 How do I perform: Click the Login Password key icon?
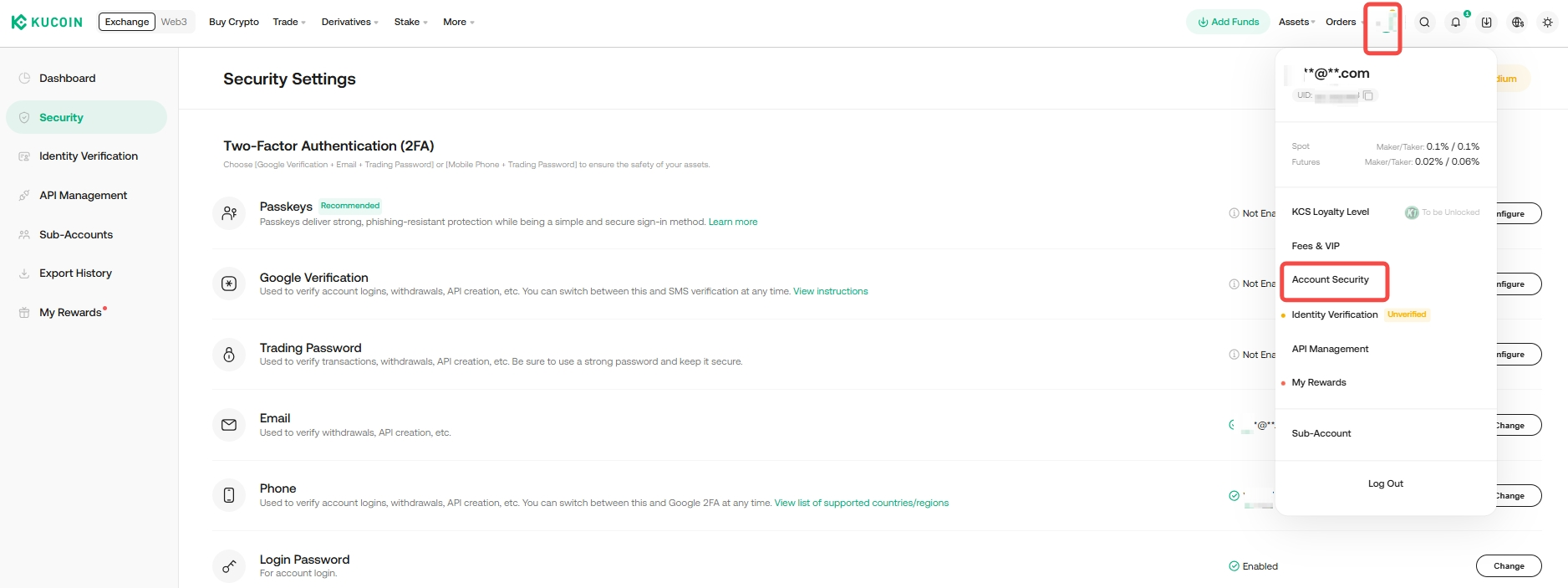coord(229,566)
